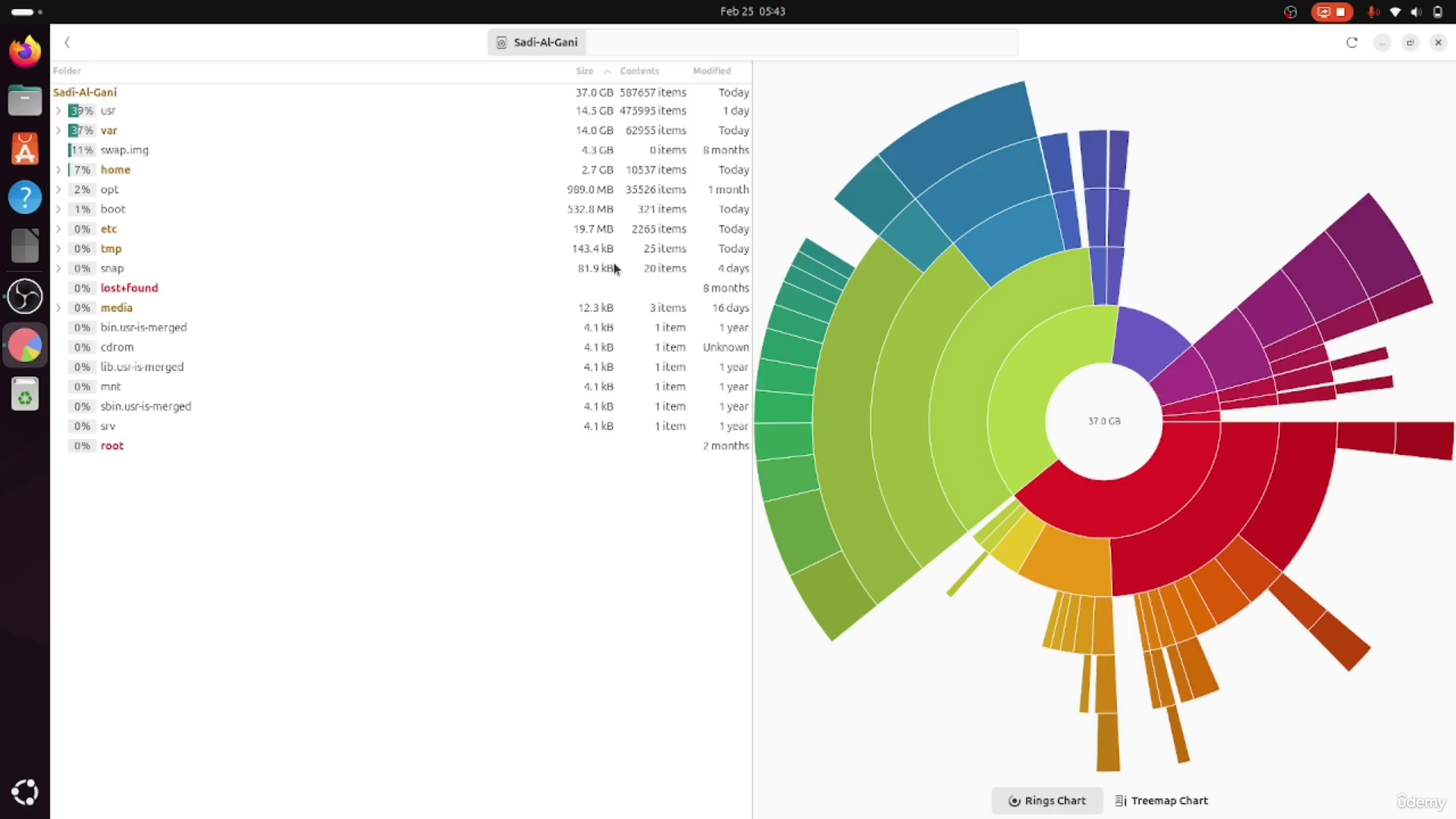Launch Ubuntu Software from the dock
The width and height of the screenshot is (1456, 819).
pyautogui.click(x=25, y=149)
